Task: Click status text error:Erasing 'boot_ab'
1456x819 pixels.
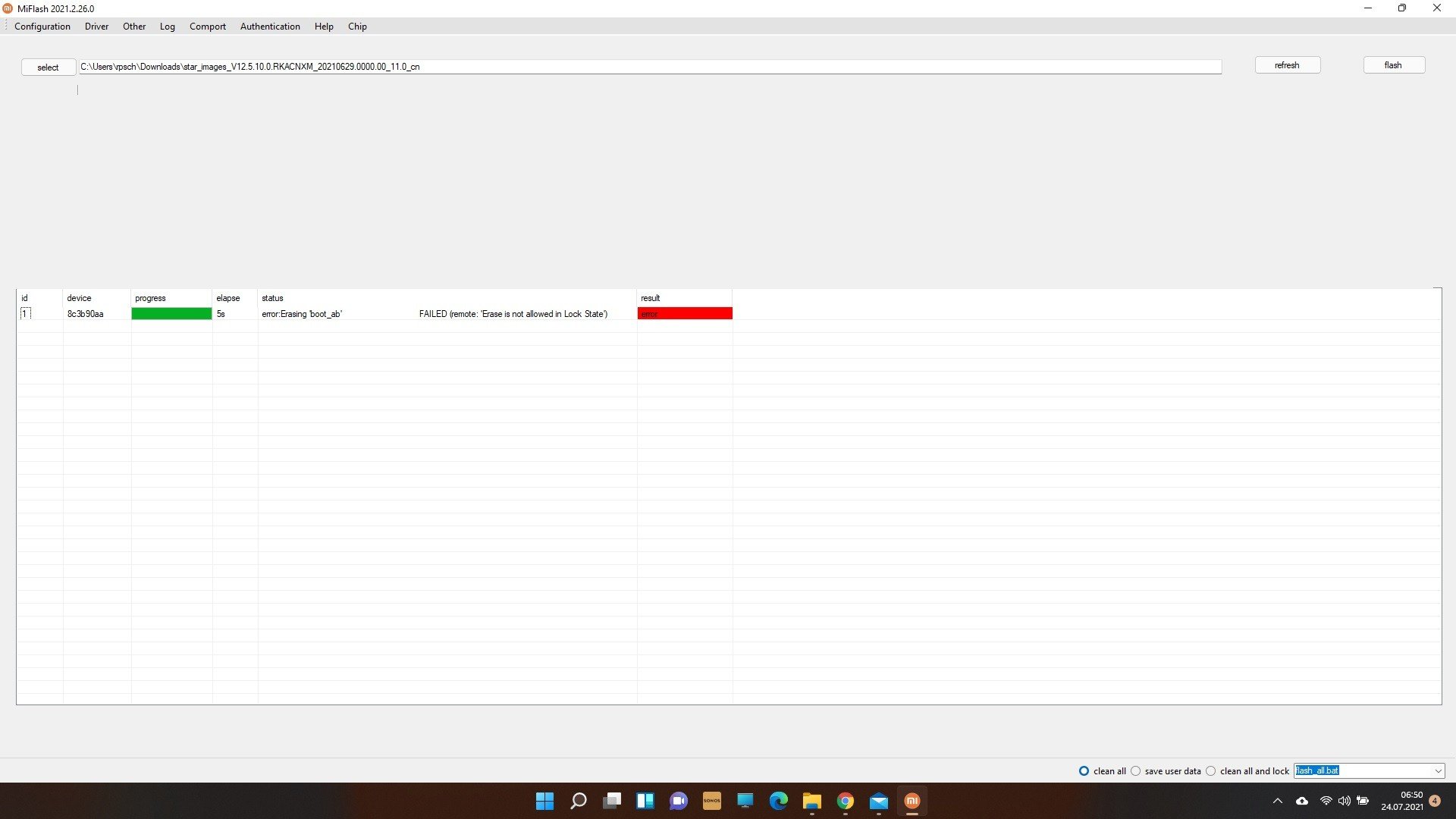Action: [x=302, y=314]
